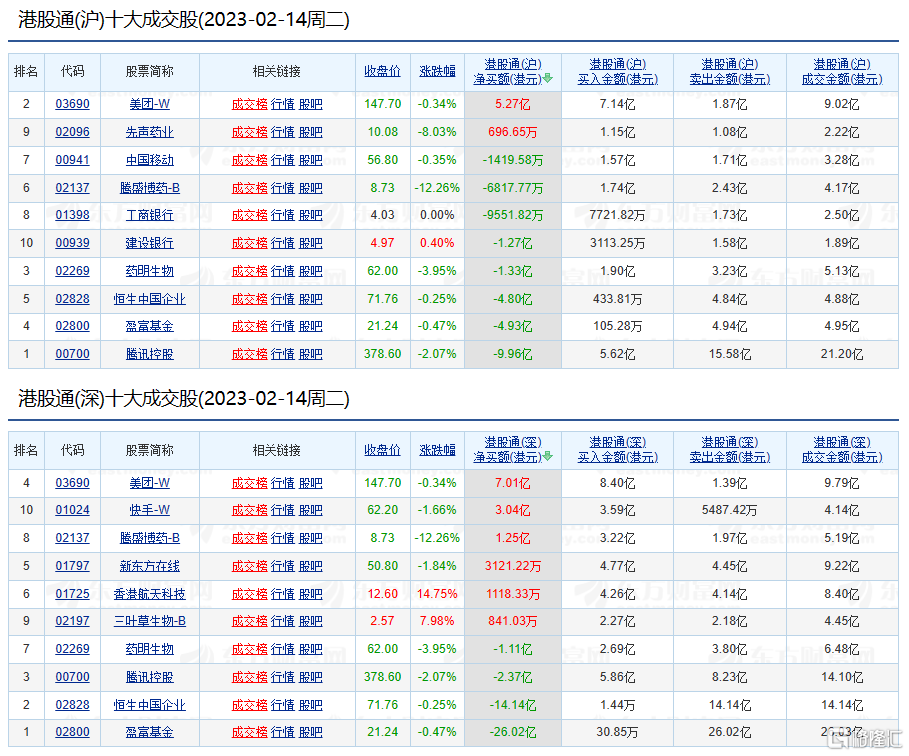This screenshot has height=756, width=909.
Task: Open 股吧 link in 工商银行 row
Action: click(310, 215)
